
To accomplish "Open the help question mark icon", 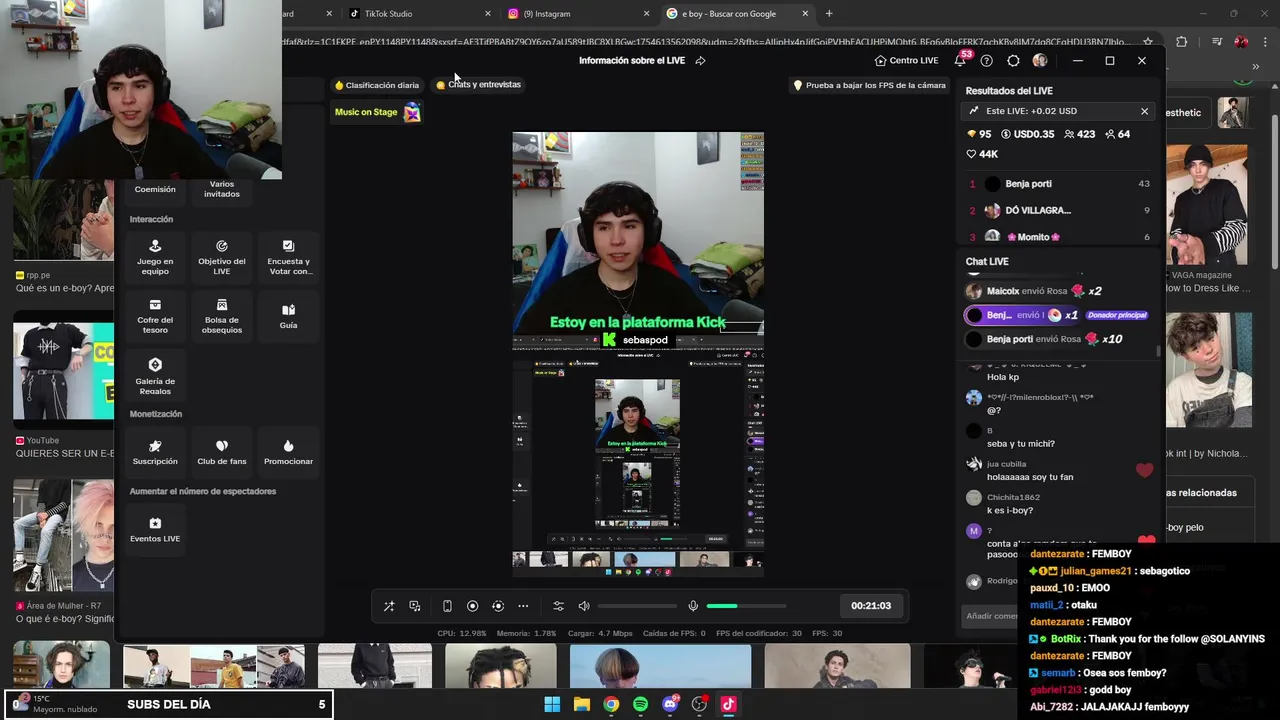I will [x=987, y=61].
